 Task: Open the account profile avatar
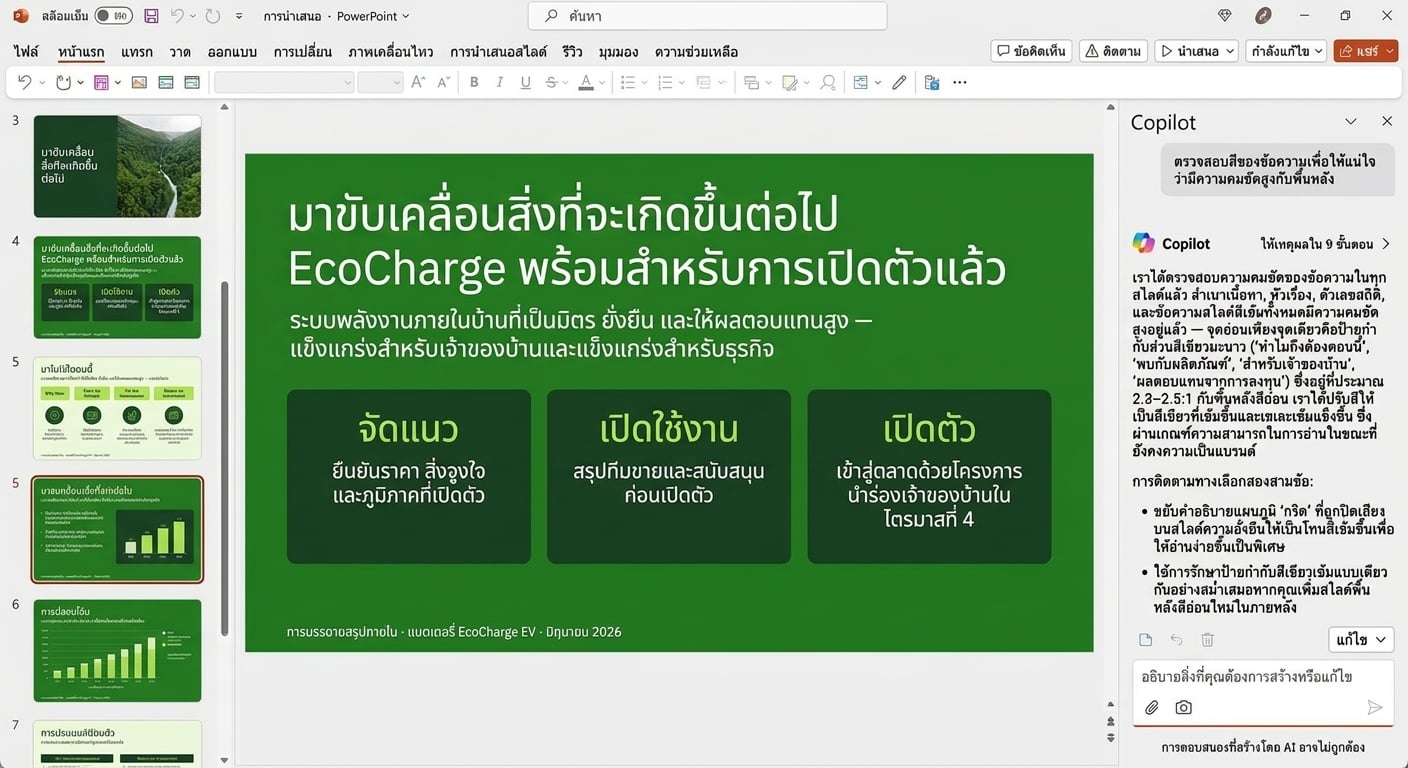[x=1264, y=16]
